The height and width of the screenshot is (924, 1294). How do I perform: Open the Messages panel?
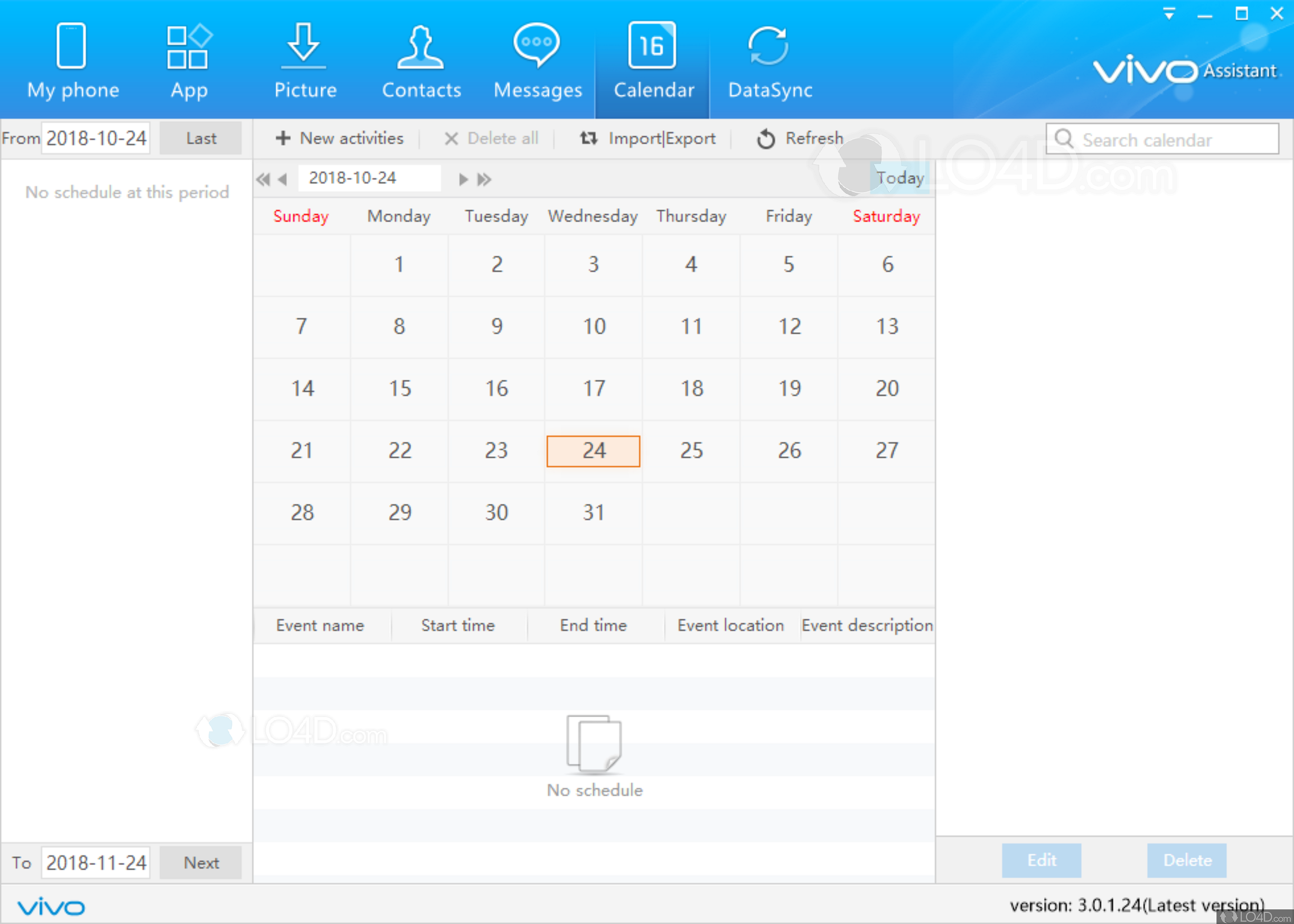pos(537,60)
